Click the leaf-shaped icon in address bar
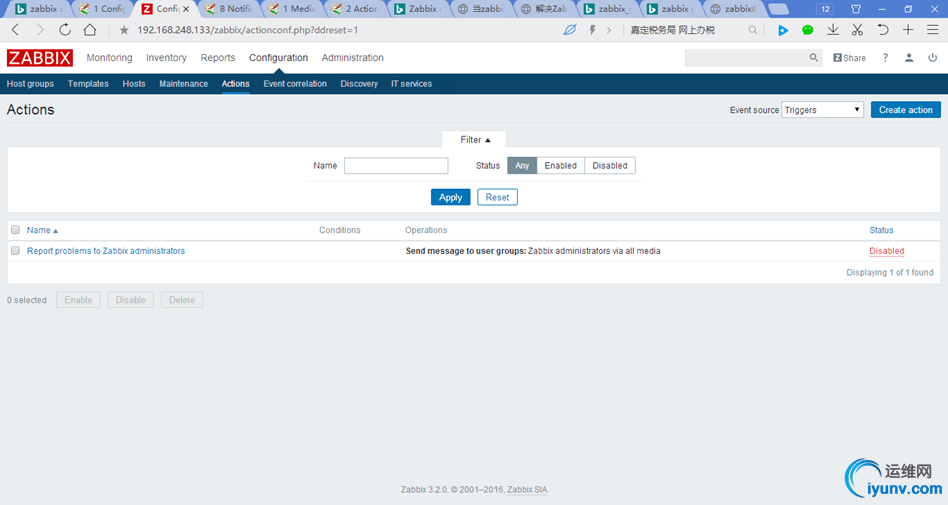 point(570,30)
